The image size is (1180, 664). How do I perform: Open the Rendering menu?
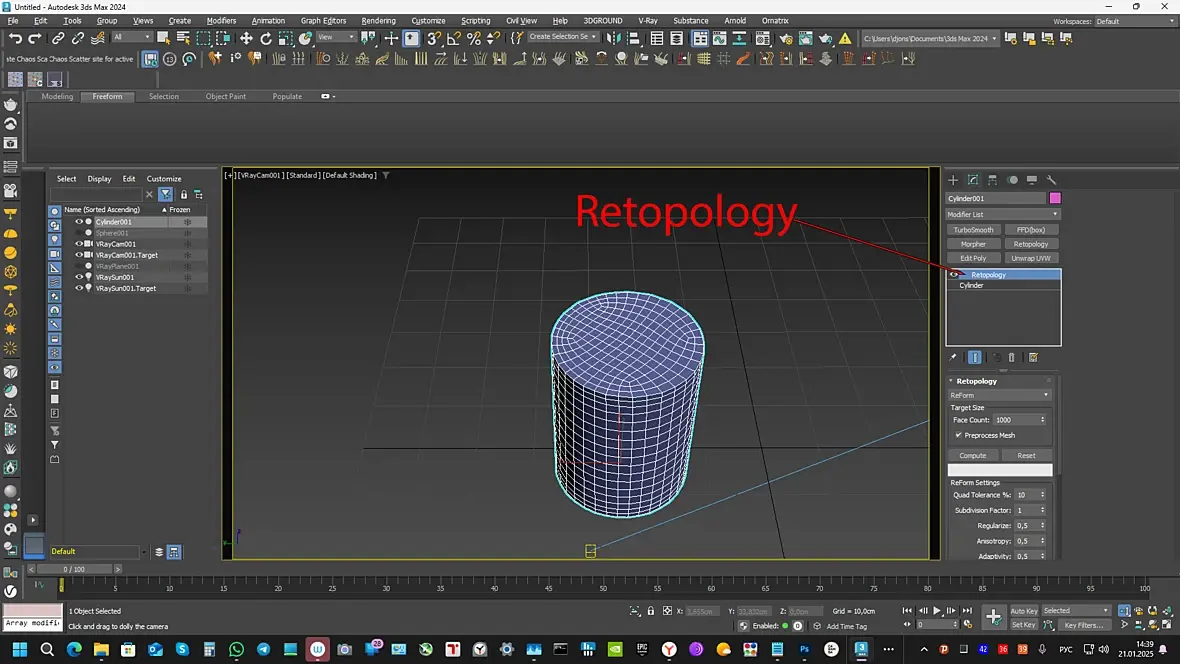click(x=378, y=20)
